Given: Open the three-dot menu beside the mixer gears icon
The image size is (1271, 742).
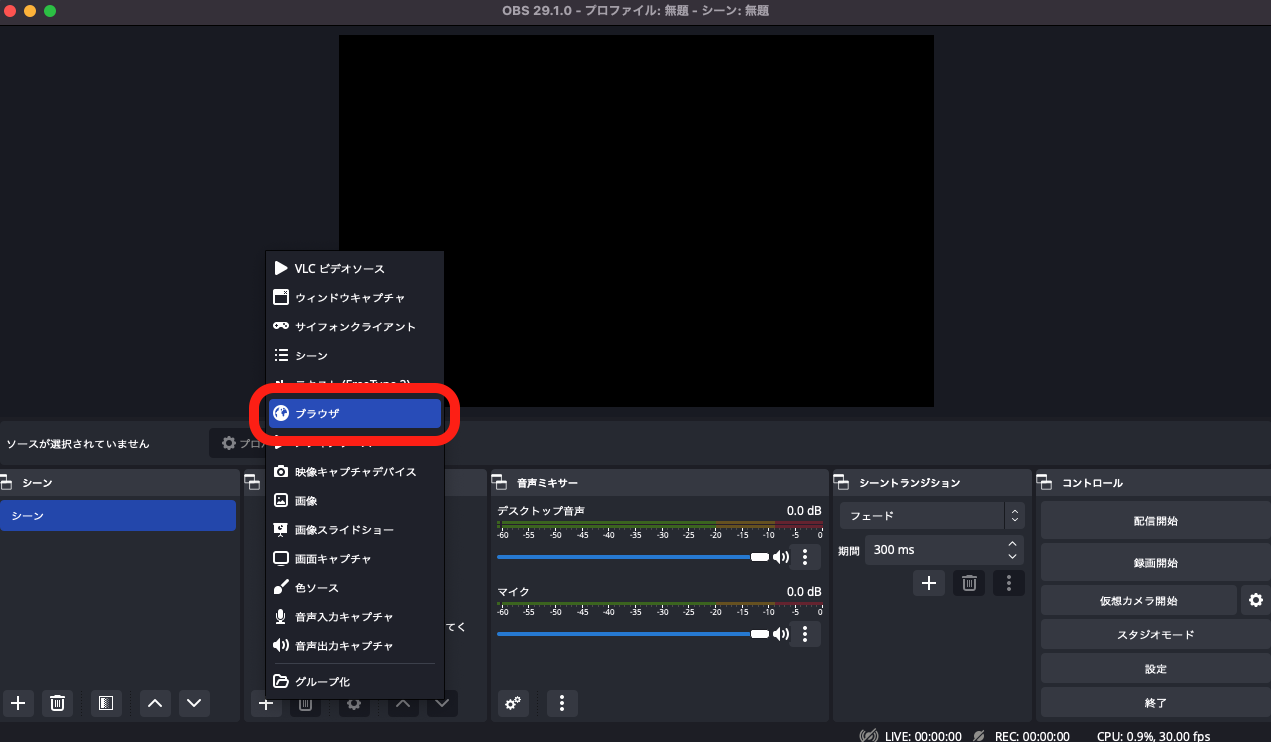Looking at the screenshot, I should point(562,703).
